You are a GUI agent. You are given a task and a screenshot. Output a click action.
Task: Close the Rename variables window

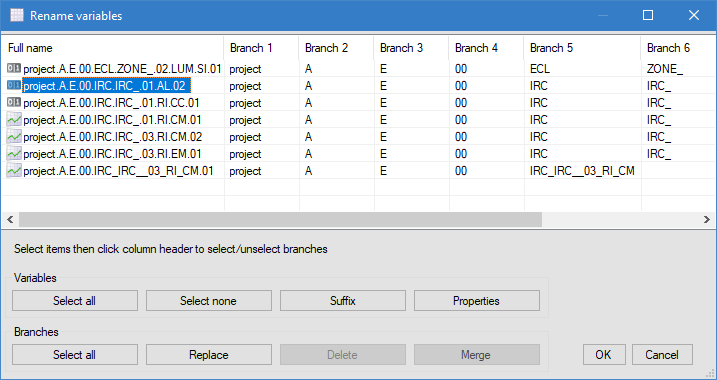pos(694,15)
